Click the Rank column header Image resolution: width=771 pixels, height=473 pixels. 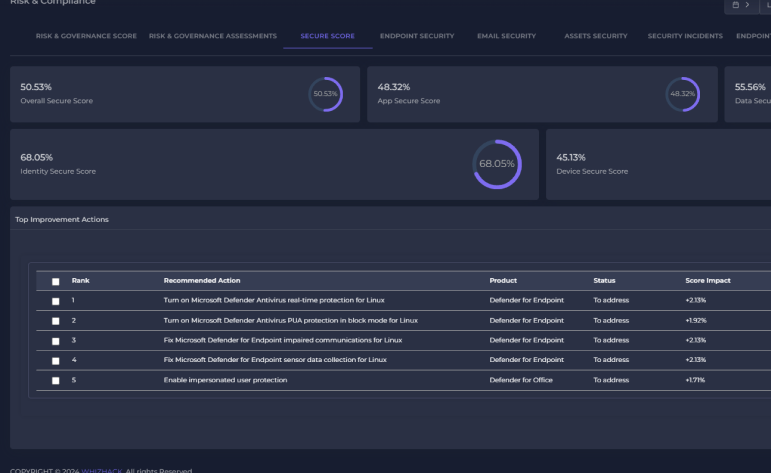point(81,280)
